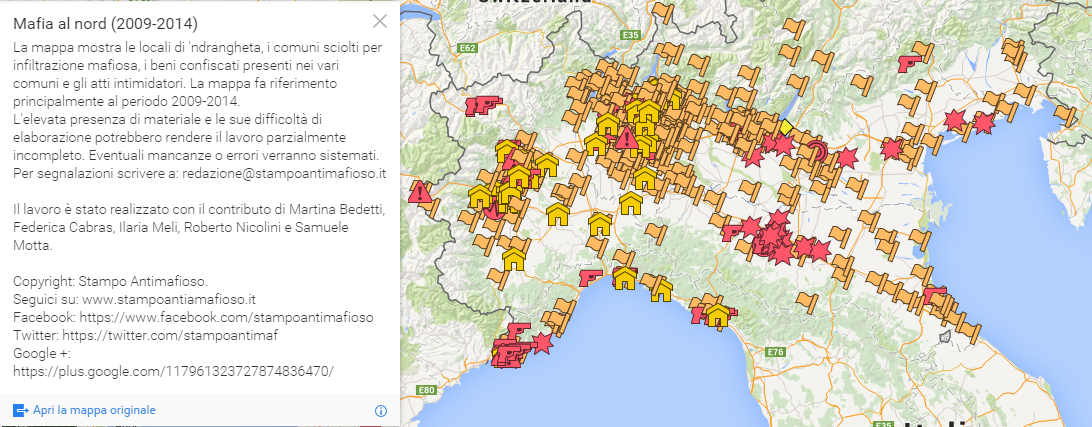Image resolution: width=1092 pixels, height=427 pixels.
Task: Select the red gun marker near road E62
Action: tap(483, 104)
